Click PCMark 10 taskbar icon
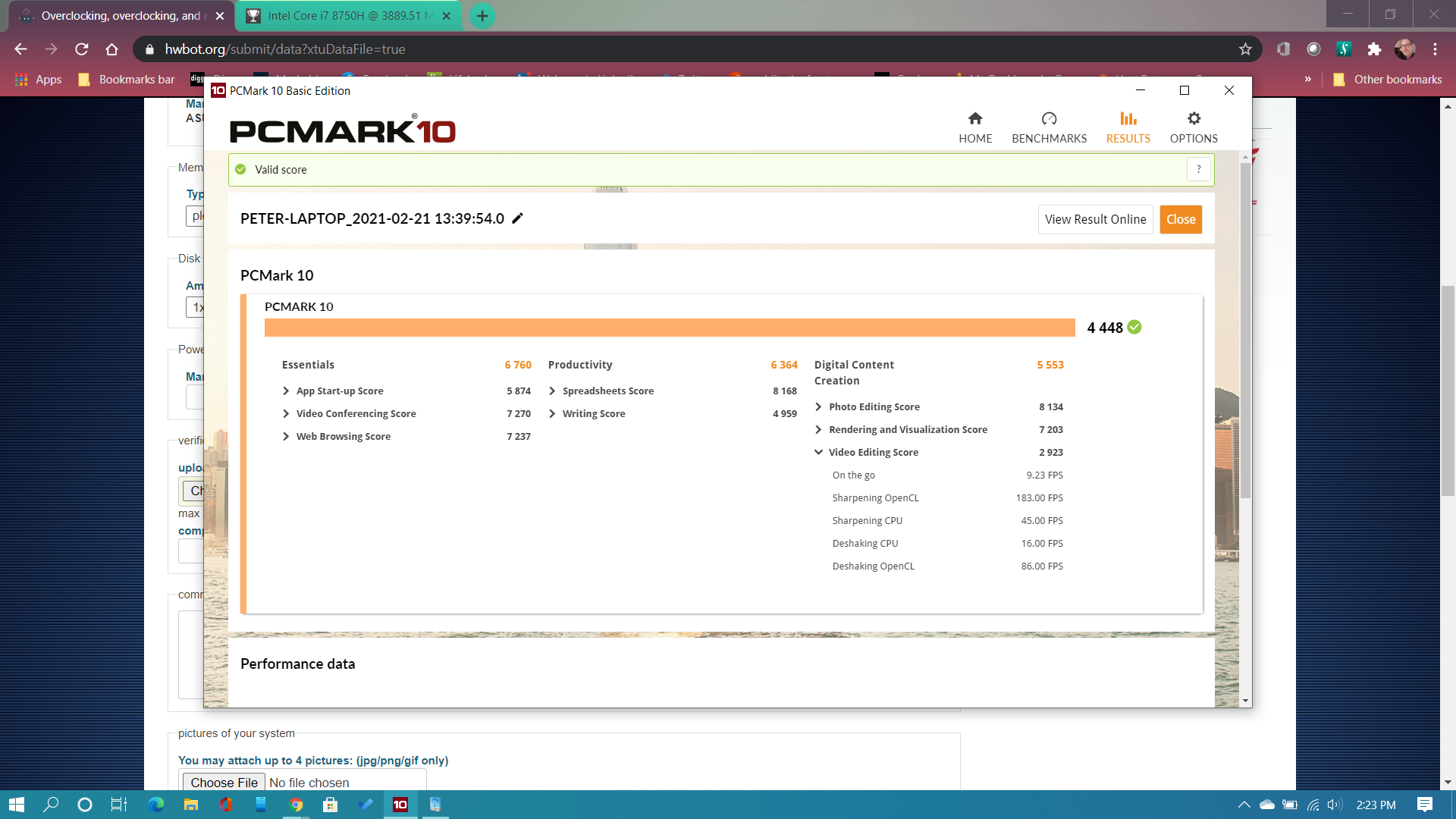 [400, 805]
